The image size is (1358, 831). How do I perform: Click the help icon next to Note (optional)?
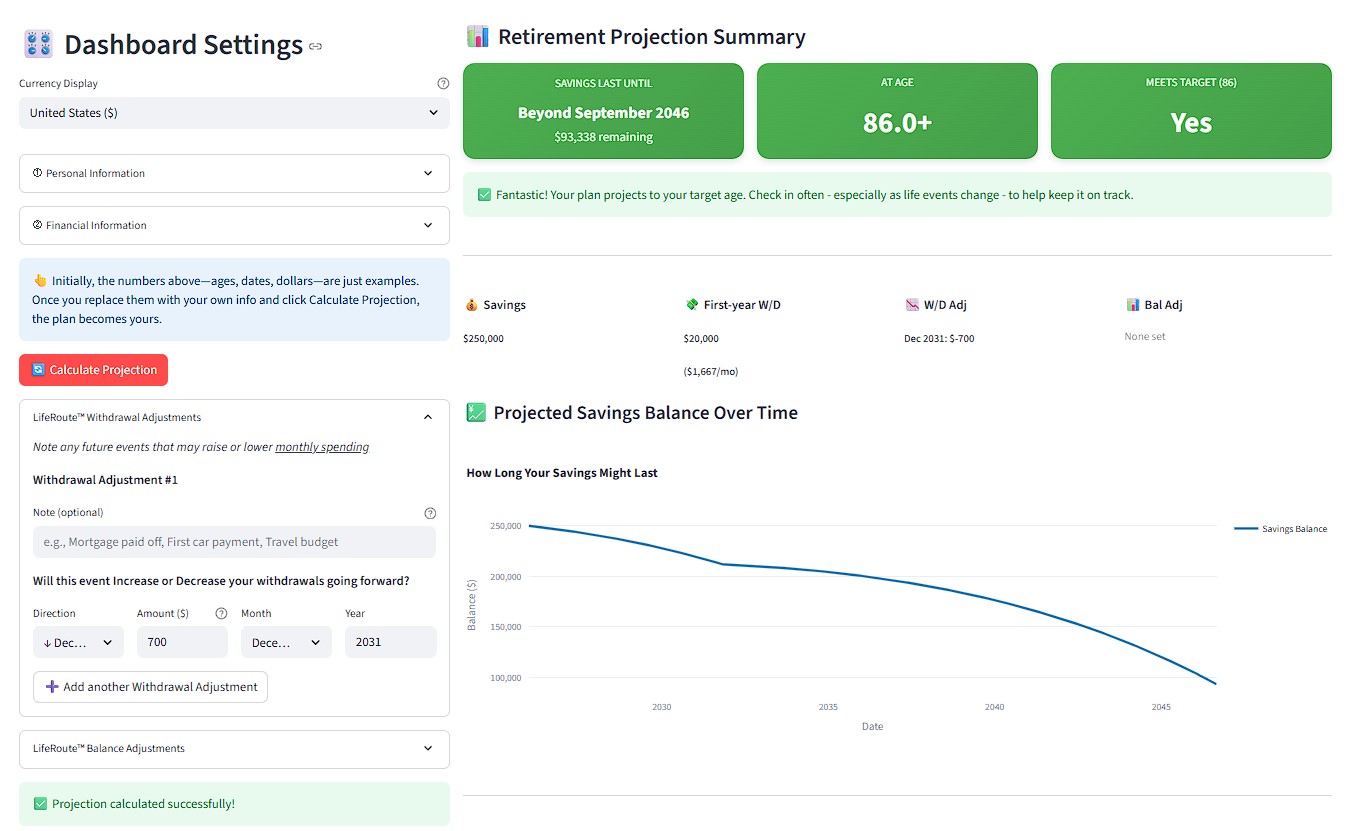coord(430,513)
